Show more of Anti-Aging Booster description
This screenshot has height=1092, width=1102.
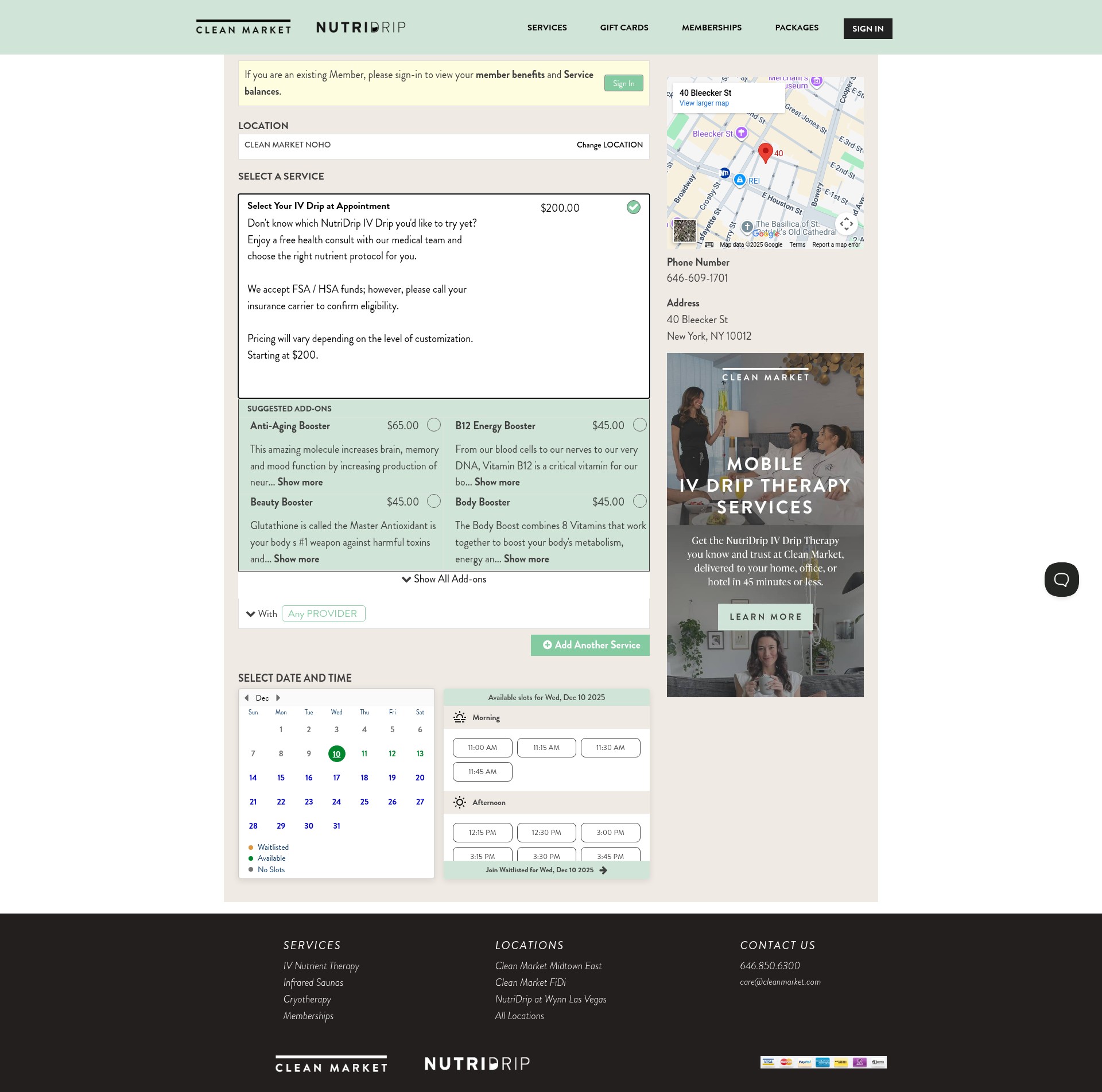coord(300,482)
